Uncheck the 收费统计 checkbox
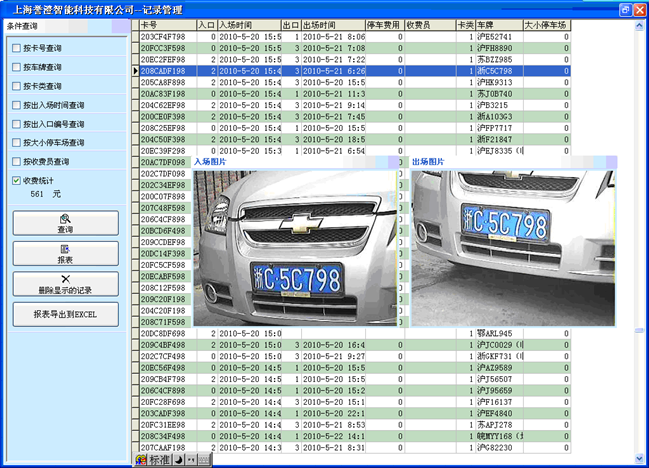 coord(15,181)
